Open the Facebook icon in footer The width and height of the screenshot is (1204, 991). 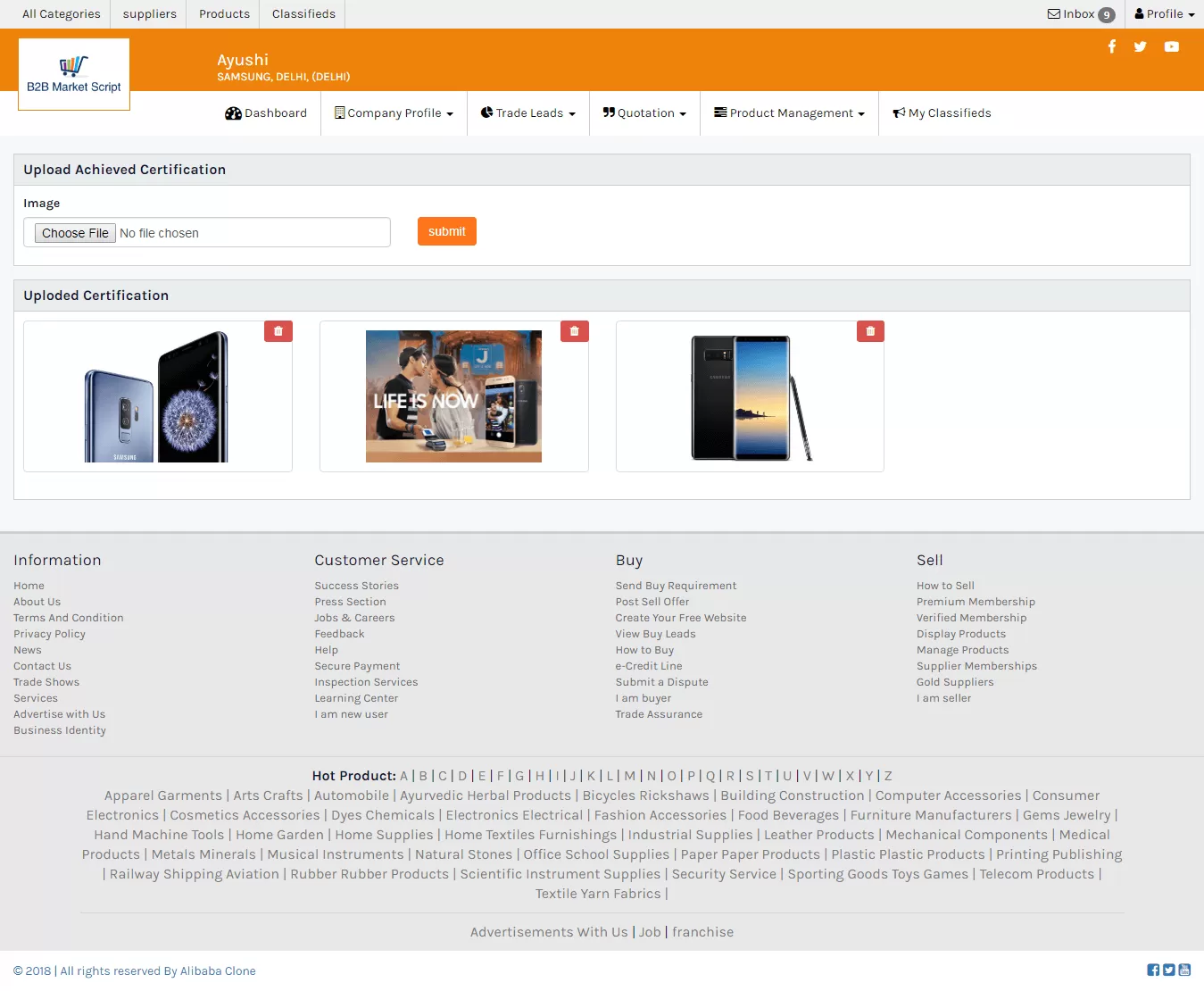click(x=1153, y=970)
